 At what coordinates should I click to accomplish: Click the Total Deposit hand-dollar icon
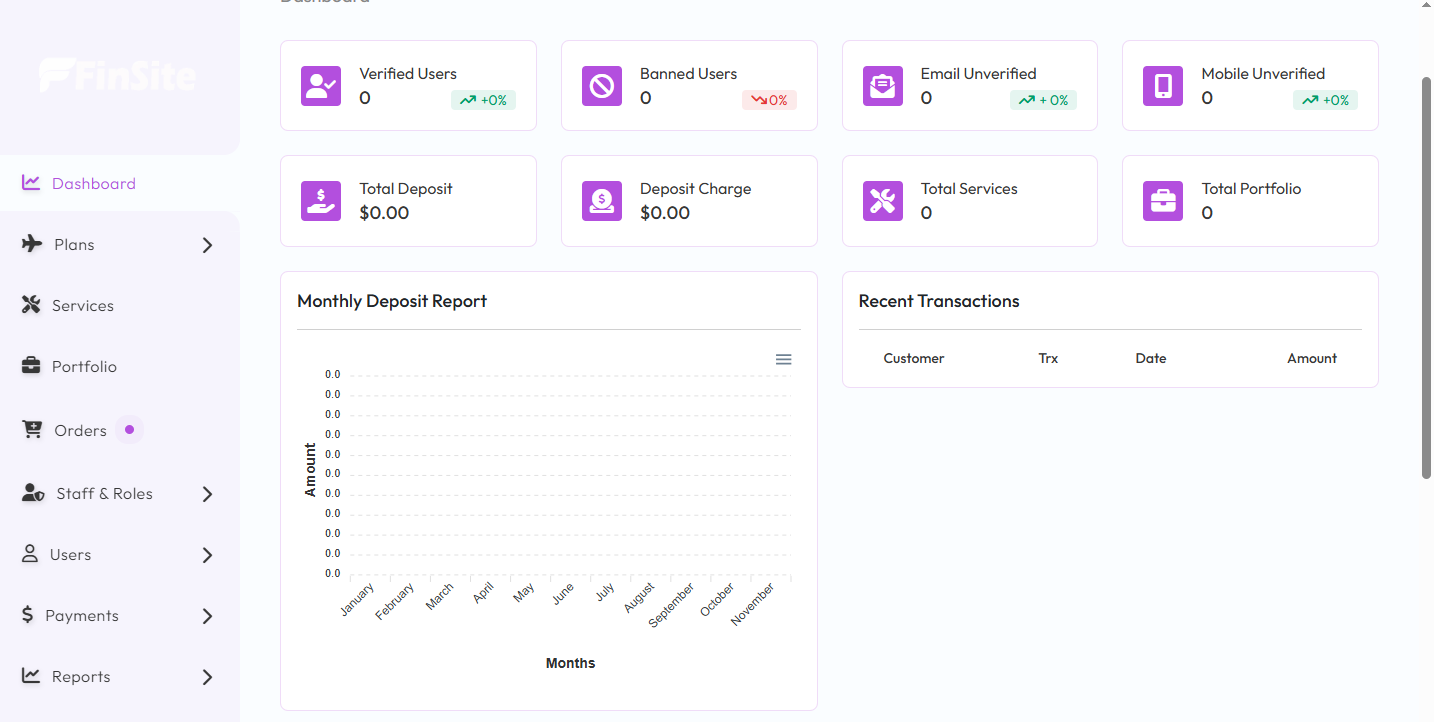pyautogui.click(x=321, y=201)
